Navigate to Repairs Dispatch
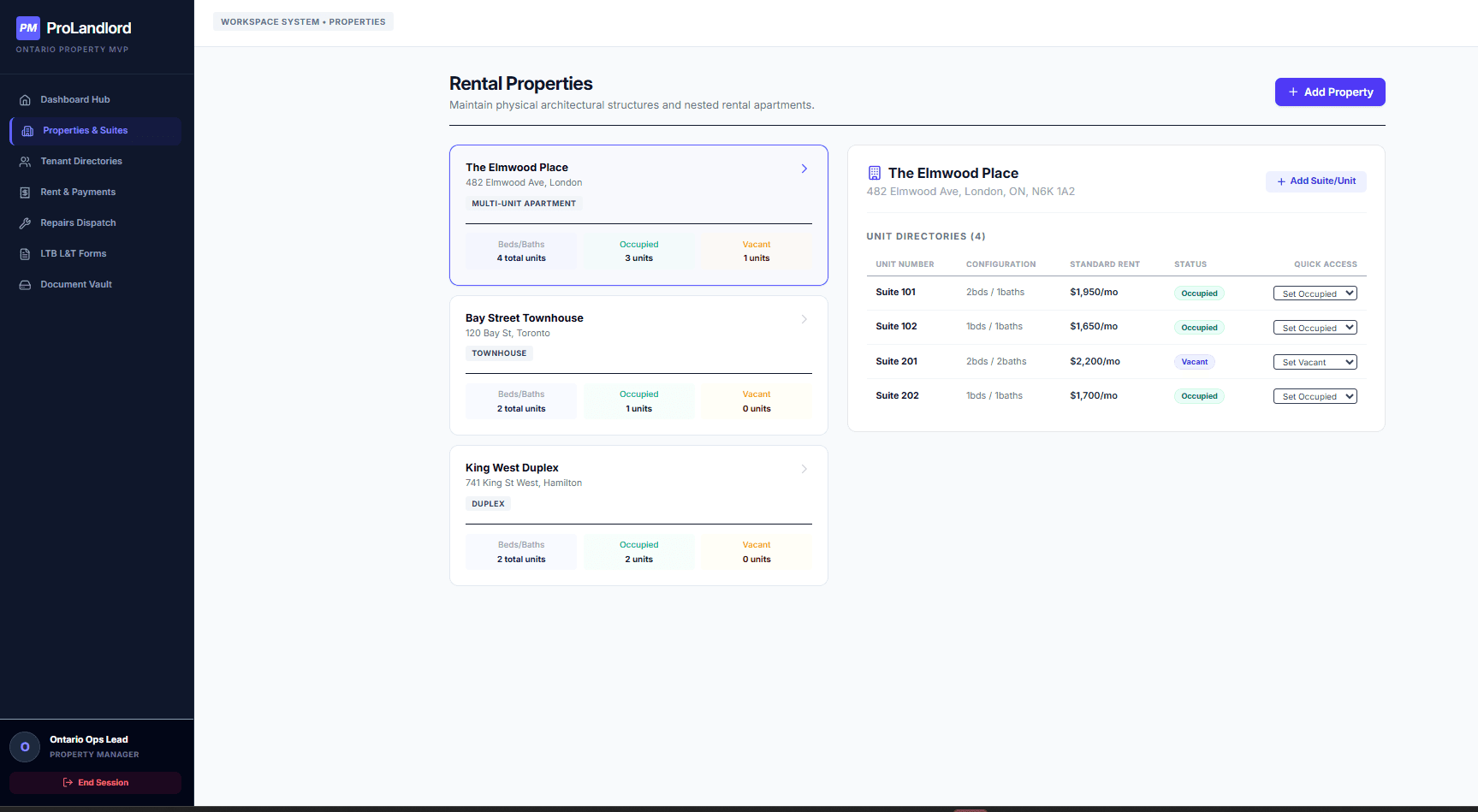1478x812 pixels. tap(96, 223)
